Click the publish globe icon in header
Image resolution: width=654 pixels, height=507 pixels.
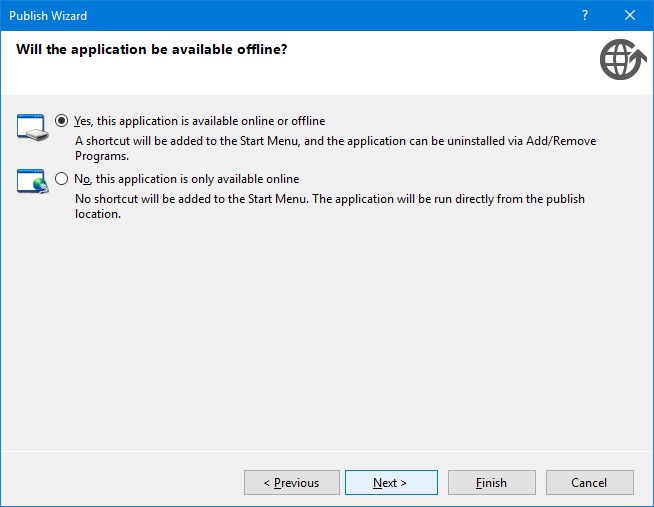coord(623,59)
